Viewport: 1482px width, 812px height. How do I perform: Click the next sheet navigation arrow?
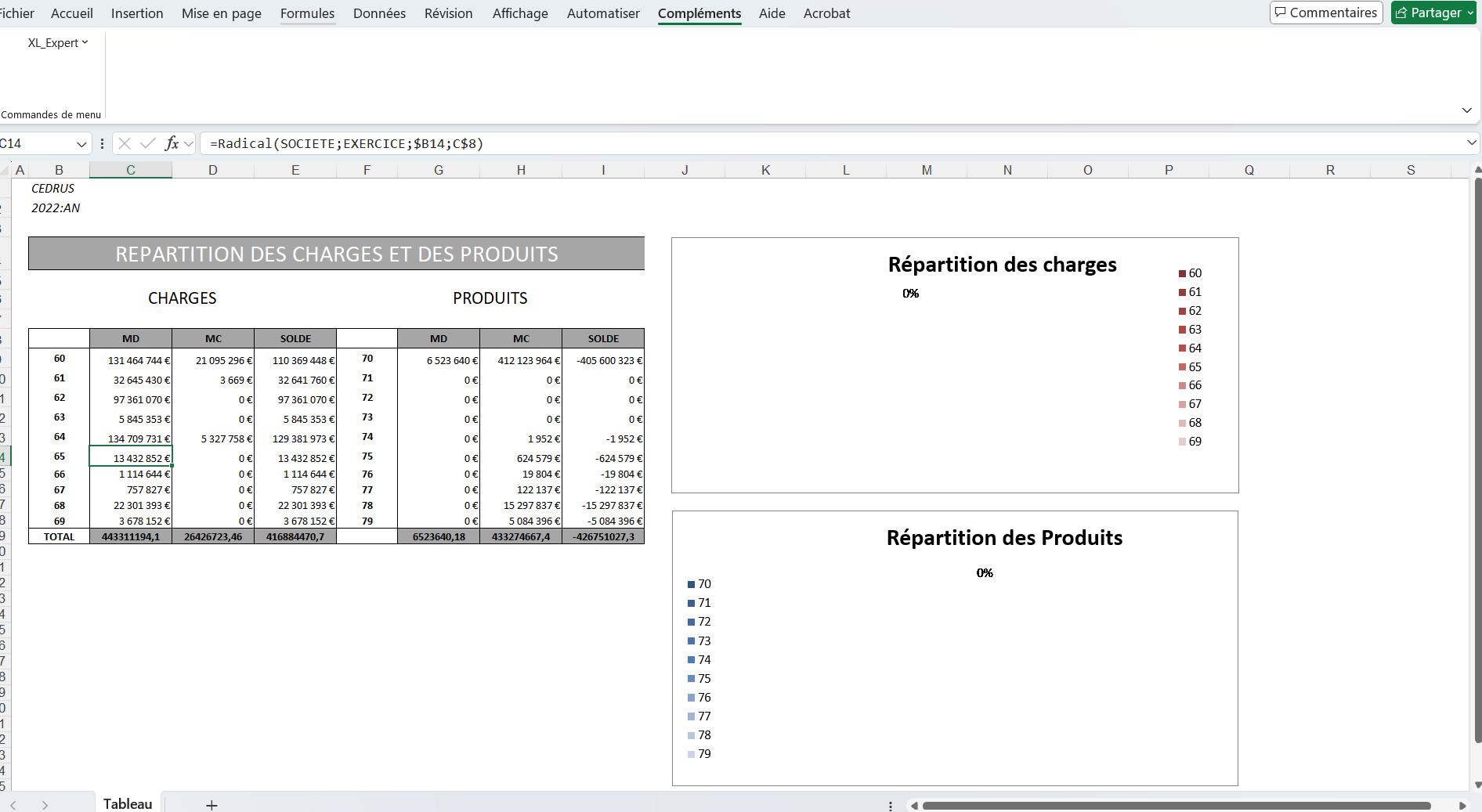tap(45, 804)
